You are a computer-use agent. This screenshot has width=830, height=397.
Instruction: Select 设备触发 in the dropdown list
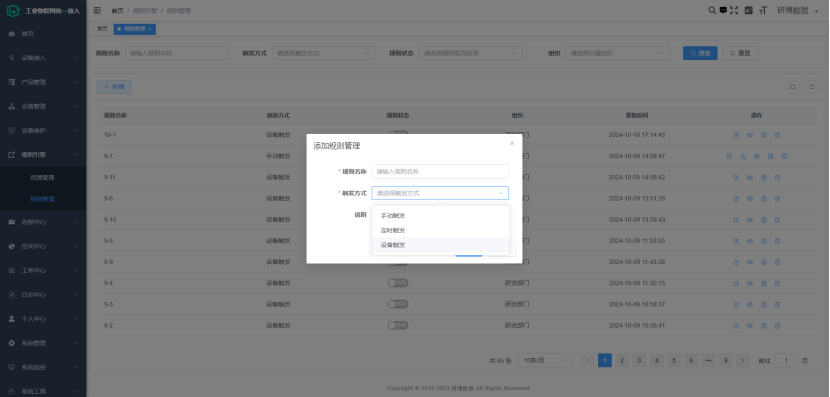coord(440,245)
